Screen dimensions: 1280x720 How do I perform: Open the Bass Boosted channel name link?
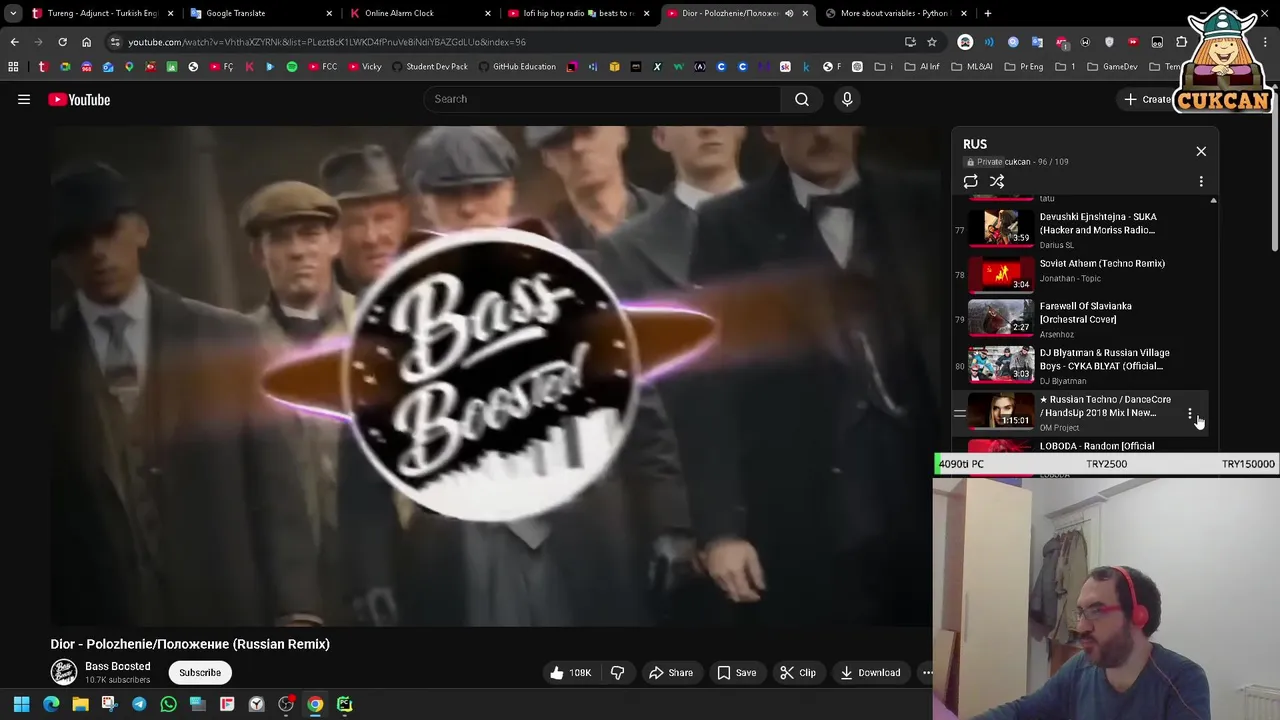pyautogui.click(x=118, y=666)
